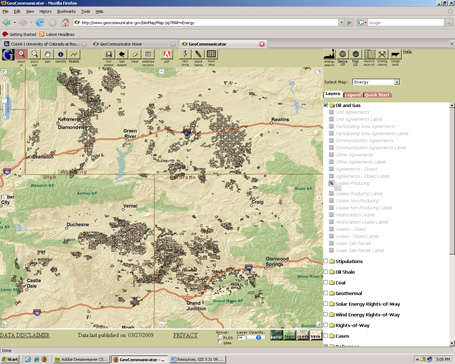Check the PLSS group checkbox
This screenshot has height=364, width=455.
pyautogui.click(x=219, y=337)
